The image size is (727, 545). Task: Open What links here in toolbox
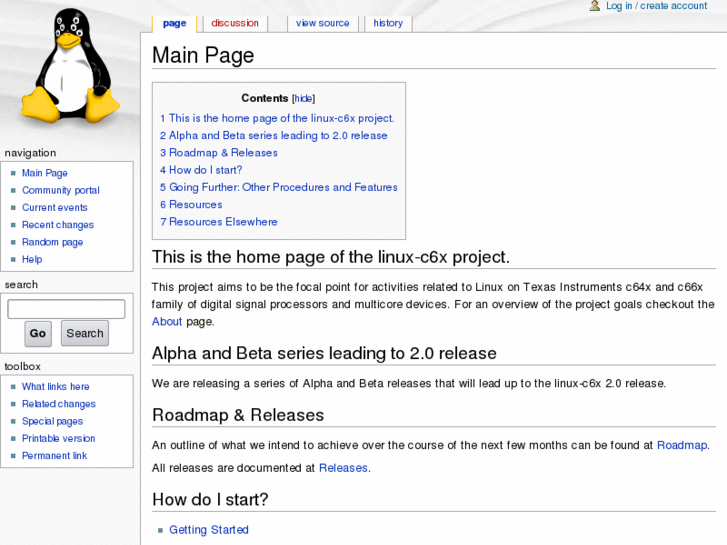(x=56, y=386)
